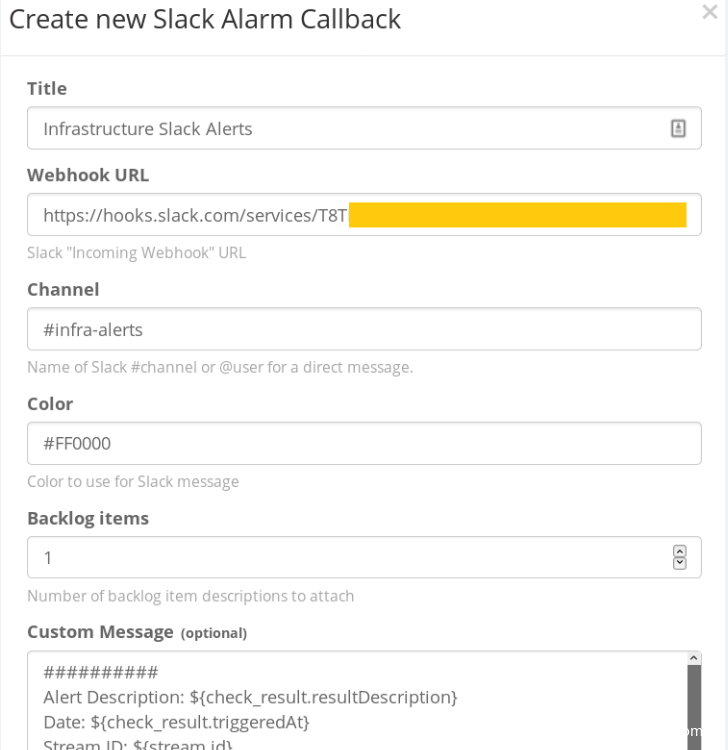
Task: Click the Webhook URL label
Action: click(x=88, y=175)
